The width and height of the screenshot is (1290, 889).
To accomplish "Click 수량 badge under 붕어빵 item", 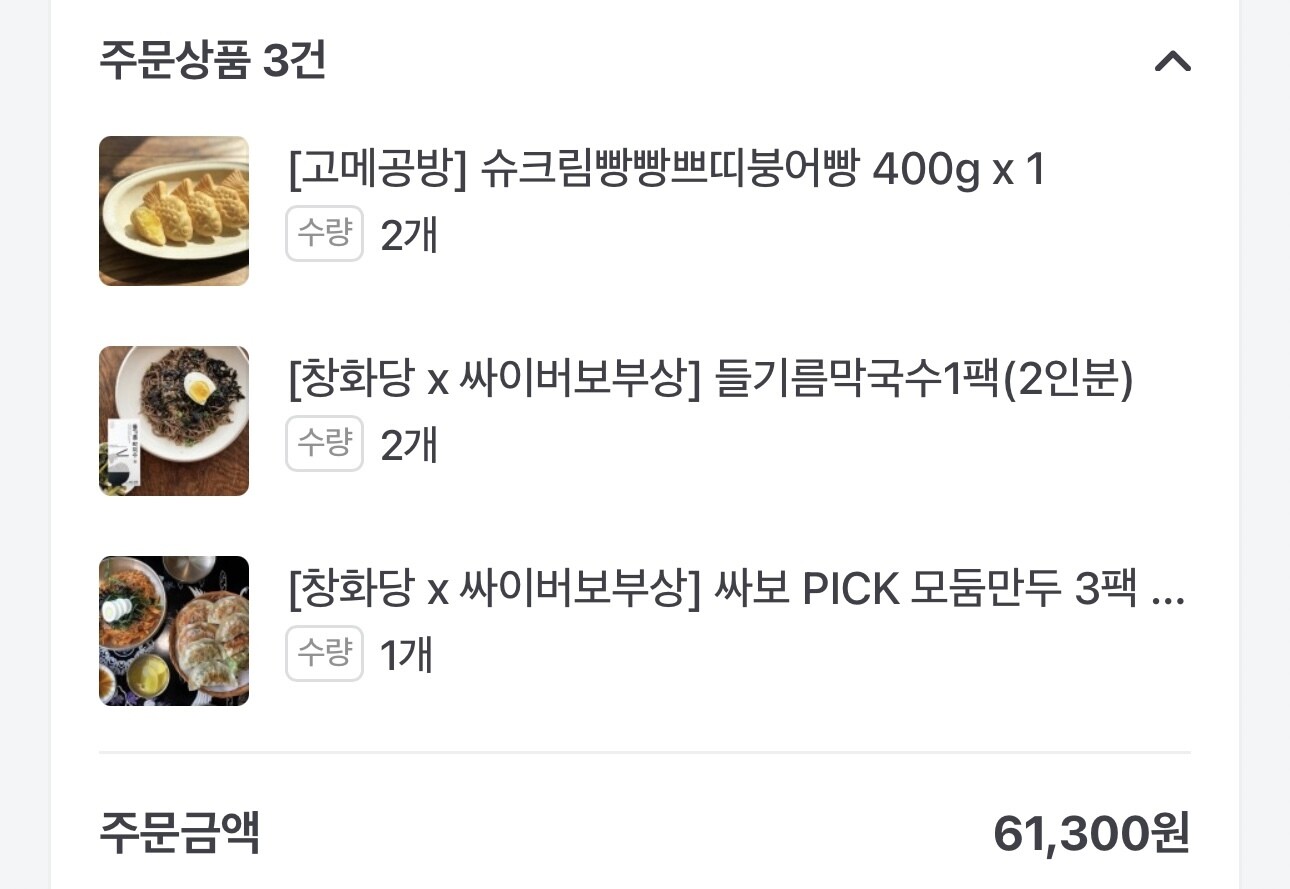I will 324,234.
